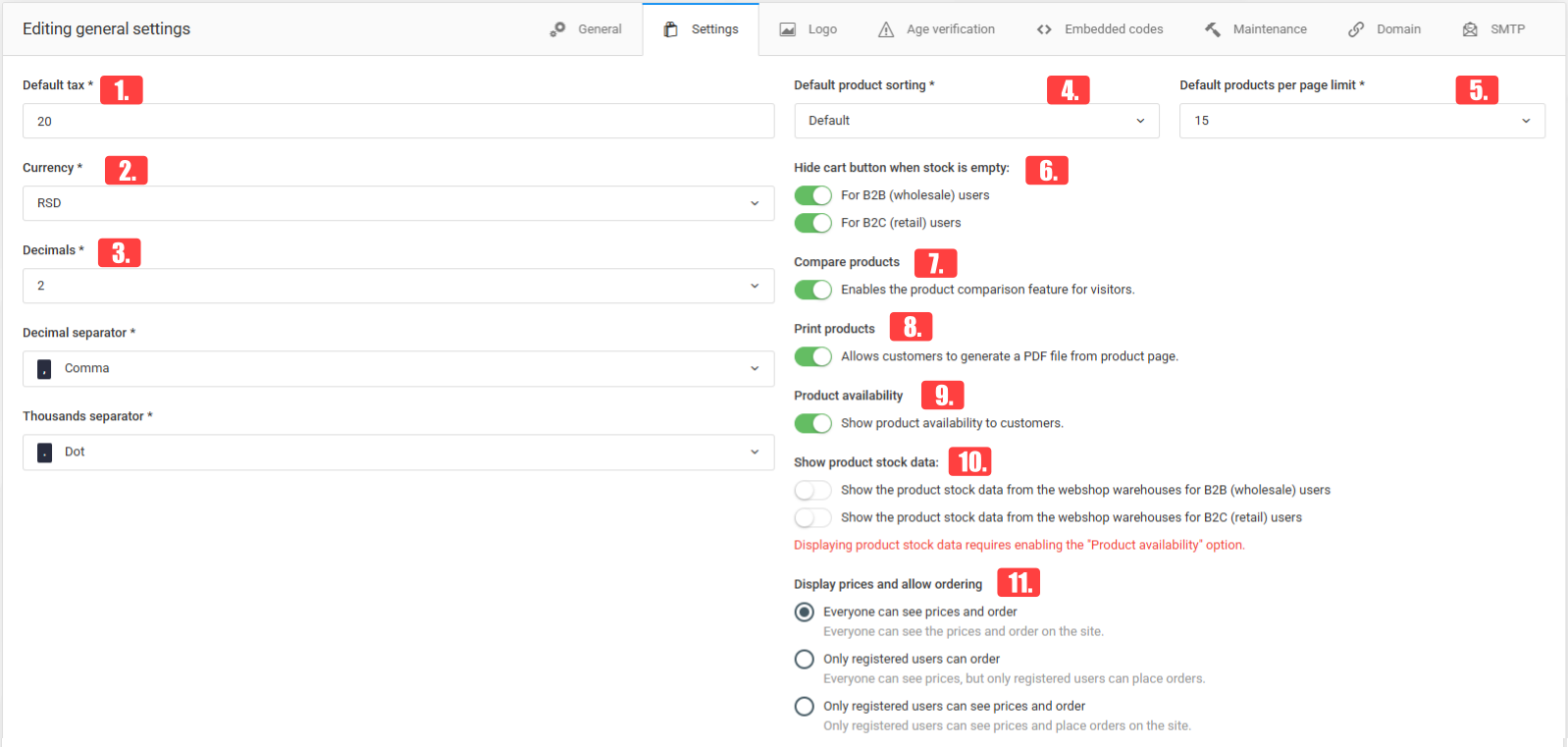This screenshot has width=1568, height=747.
Task: Open the Embedded codes tab
Action: point(1113,29)
